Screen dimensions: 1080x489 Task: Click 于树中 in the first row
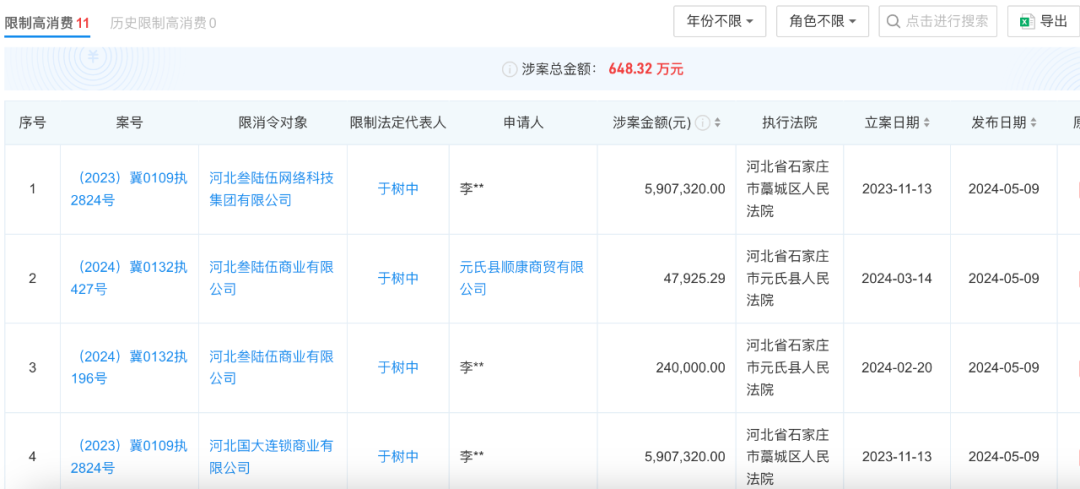398,189
